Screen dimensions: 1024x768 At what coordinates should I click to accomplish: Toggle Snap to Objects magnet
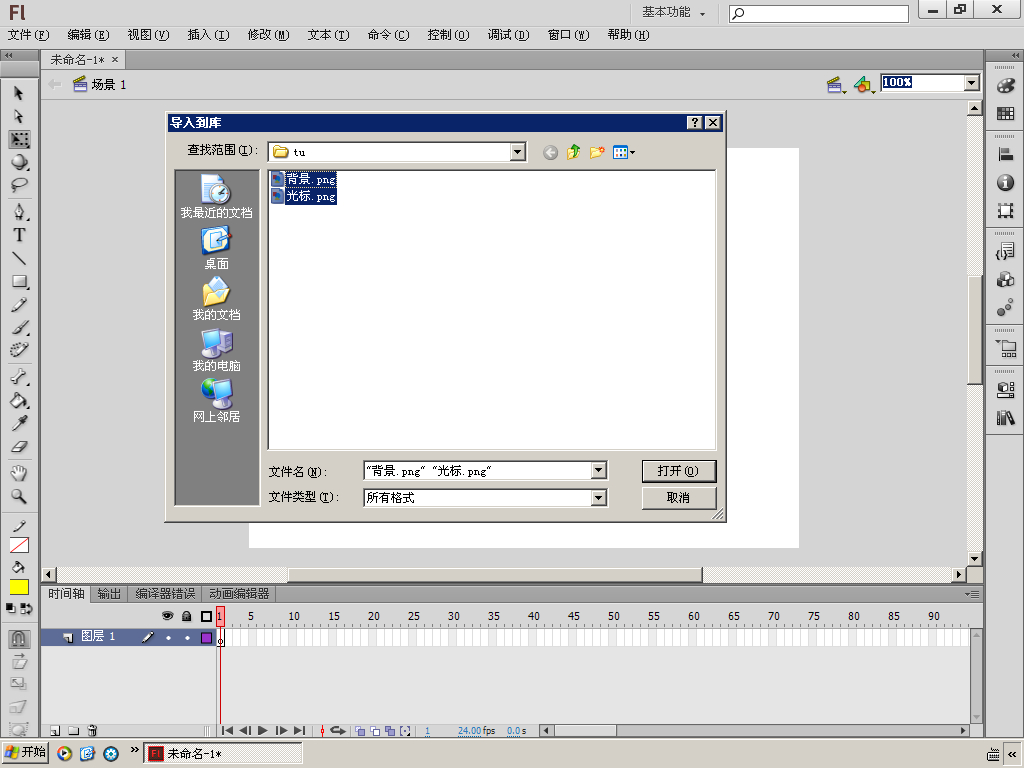pyautogui.click(x=18, y=638)
